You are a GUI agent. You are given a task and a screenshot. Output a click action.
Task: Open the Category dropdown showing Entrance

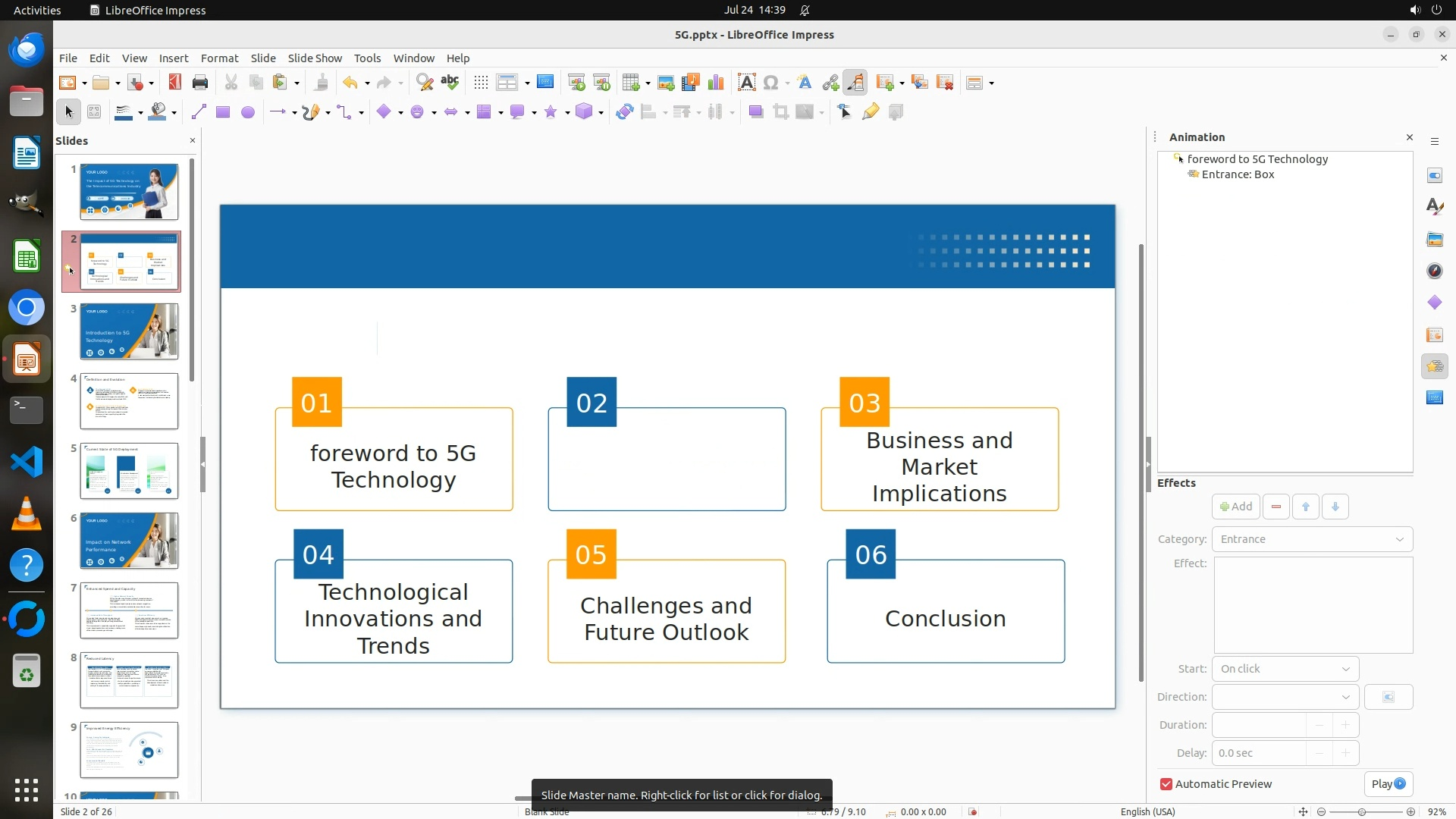click(x=1312, y=539)
